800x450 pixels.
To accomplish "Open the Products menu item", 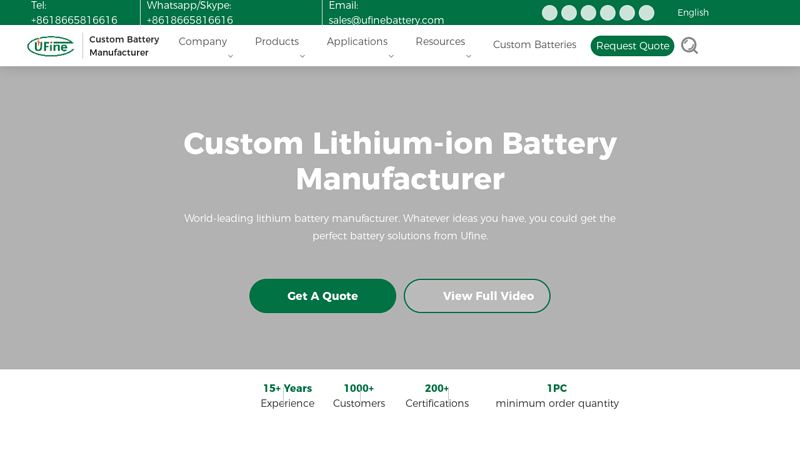I will (277, 41).
